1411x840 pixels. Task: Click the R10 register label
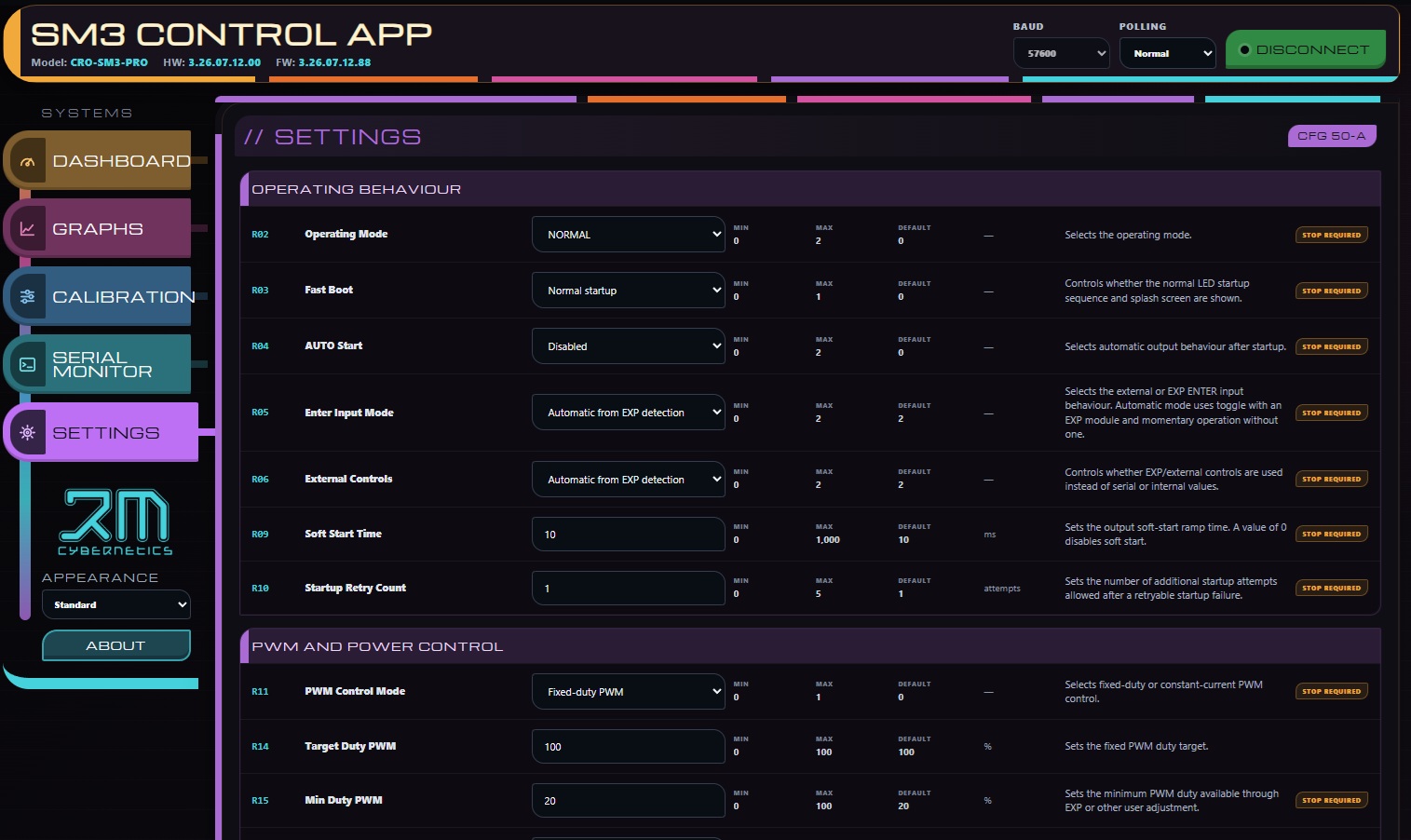pyautogui.click(x=260, y=589)
